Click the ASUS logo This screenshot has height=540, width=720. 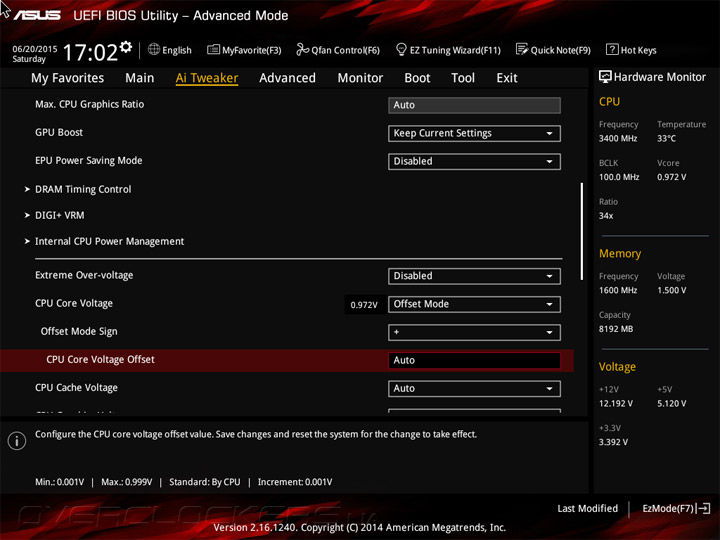click(x=37, y=16)
